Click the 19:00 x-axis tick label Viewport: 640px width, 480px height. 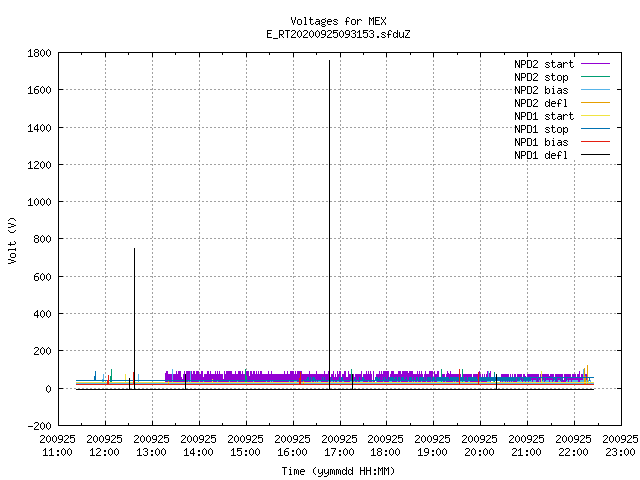click(432, 452)
